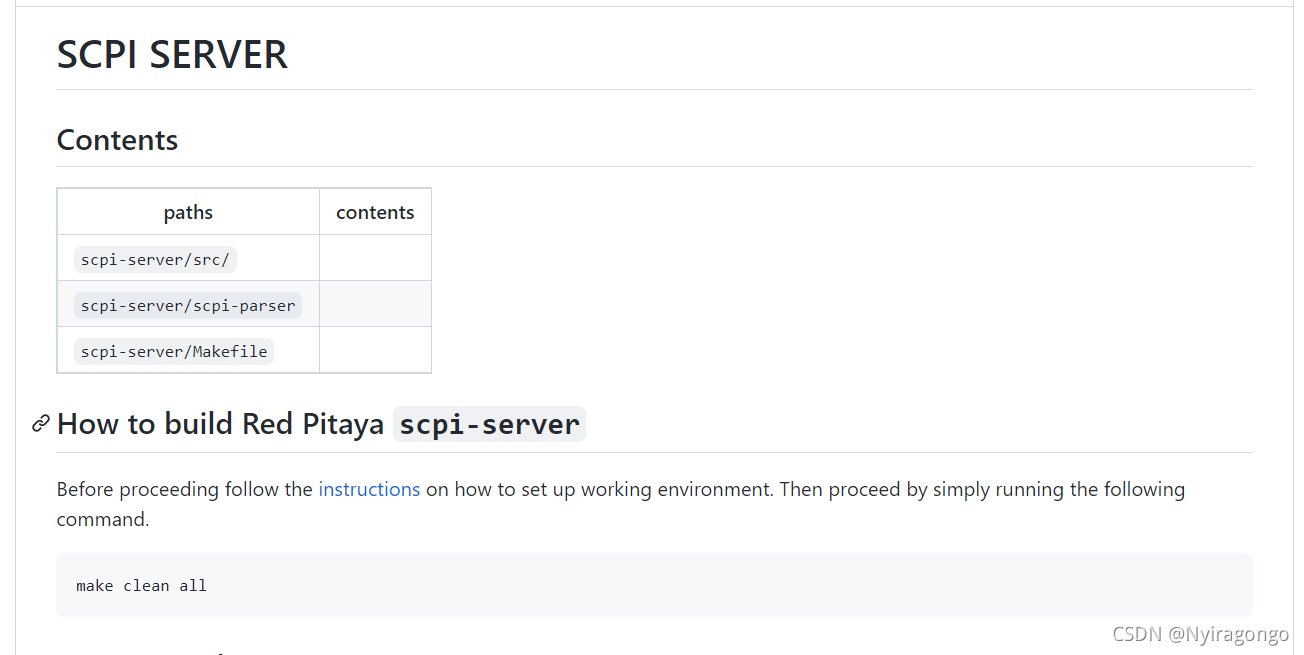Select the scpi-server/Makefile cell

click(x=188, y=350)
